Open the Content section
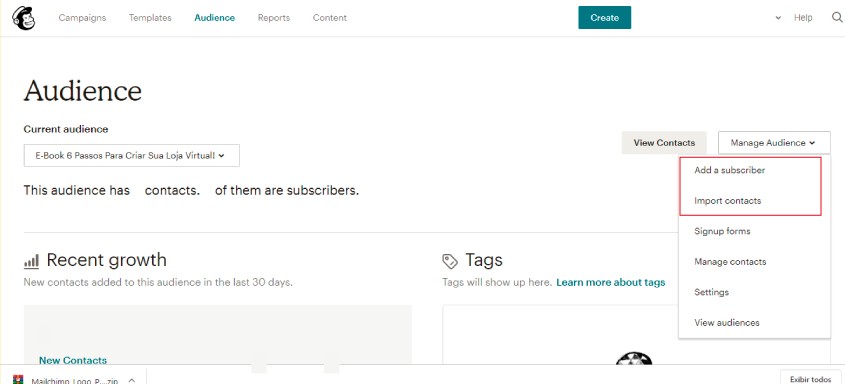This screenshot has height=384, width=845. pos(330,18)
